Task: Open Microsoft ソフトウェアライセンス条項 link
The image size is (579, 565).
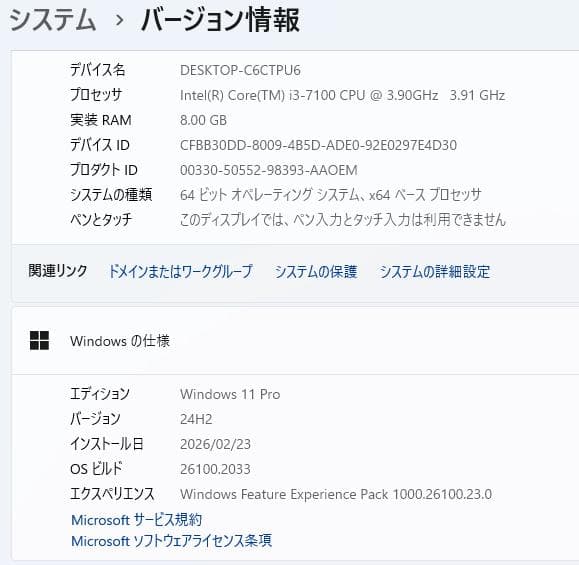Action: [172, 541]
